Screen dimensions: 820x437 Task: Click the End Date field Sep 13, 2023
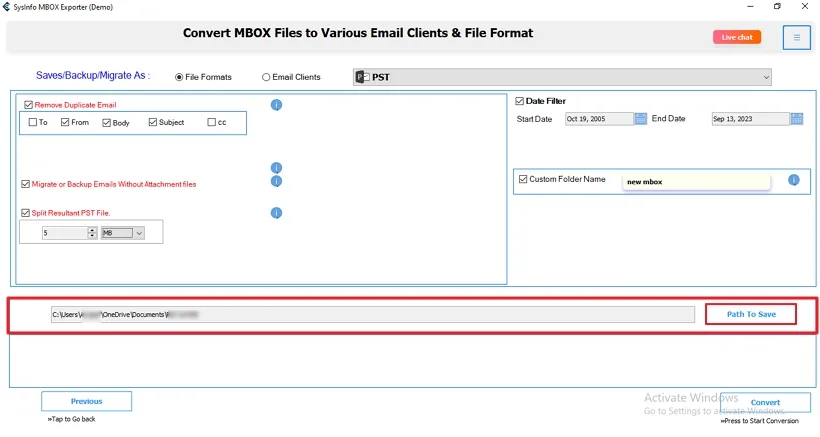(x=750, y=119)
